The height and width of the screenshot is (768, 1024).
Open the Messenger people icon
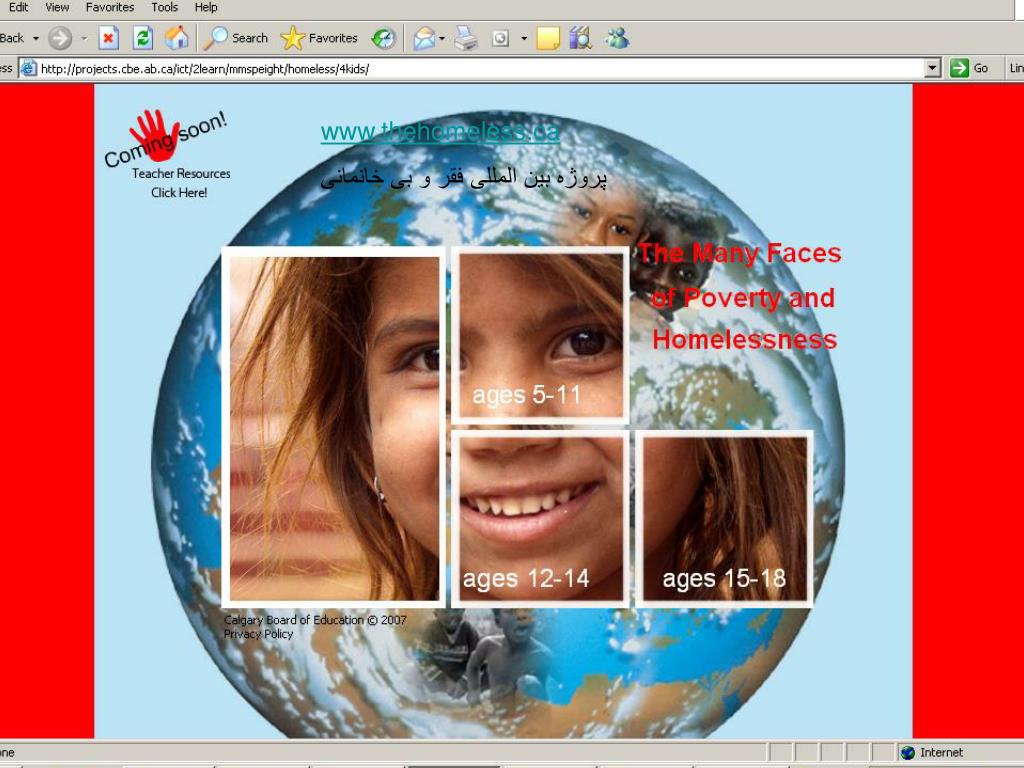[616, 38]
